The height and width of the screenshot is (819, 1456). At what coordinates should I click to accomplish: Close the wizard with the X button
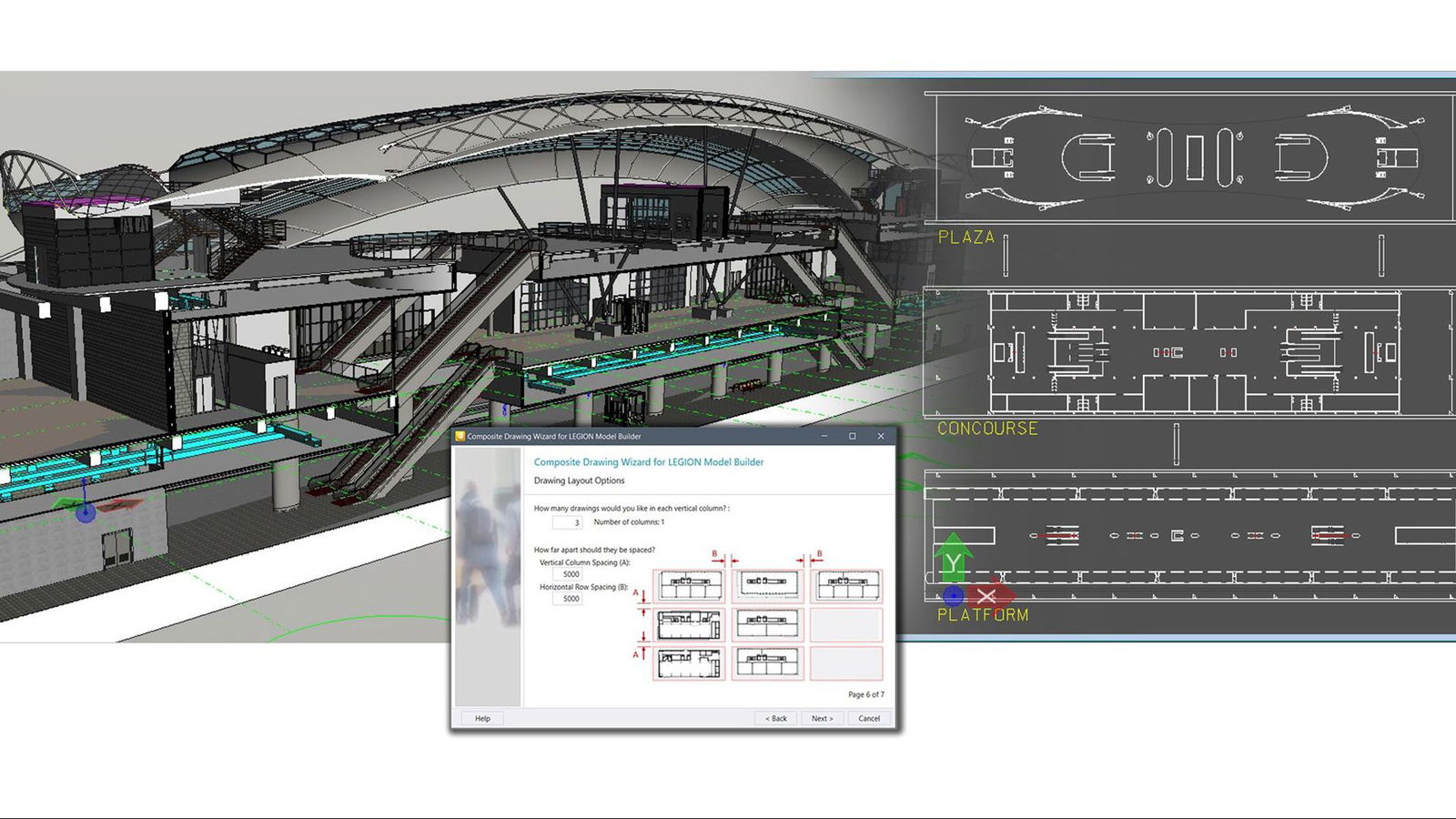click(880, 436)
